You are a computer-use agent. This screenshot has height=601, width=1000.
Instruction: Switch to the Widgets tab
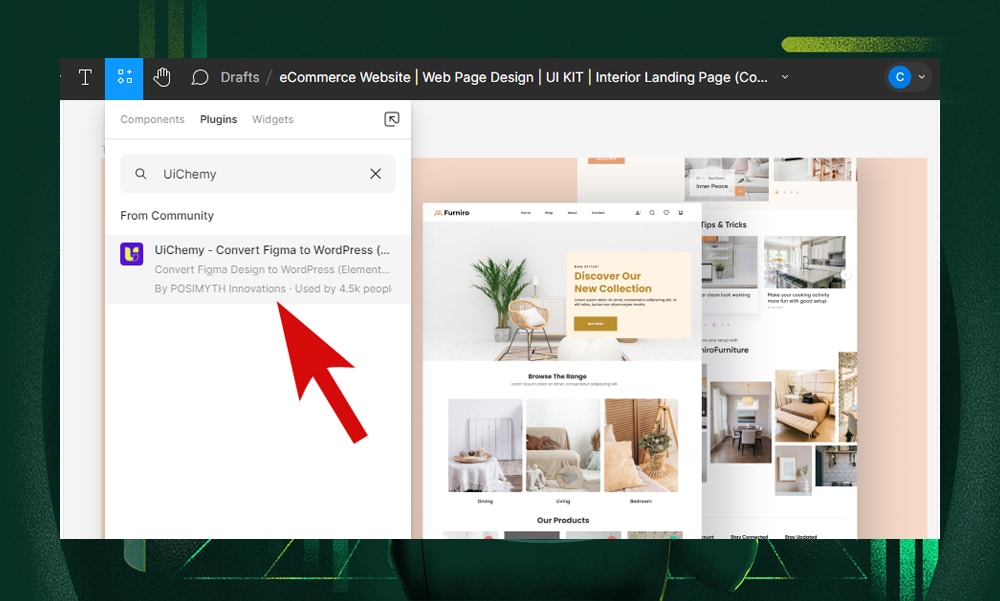click(272, 119)
